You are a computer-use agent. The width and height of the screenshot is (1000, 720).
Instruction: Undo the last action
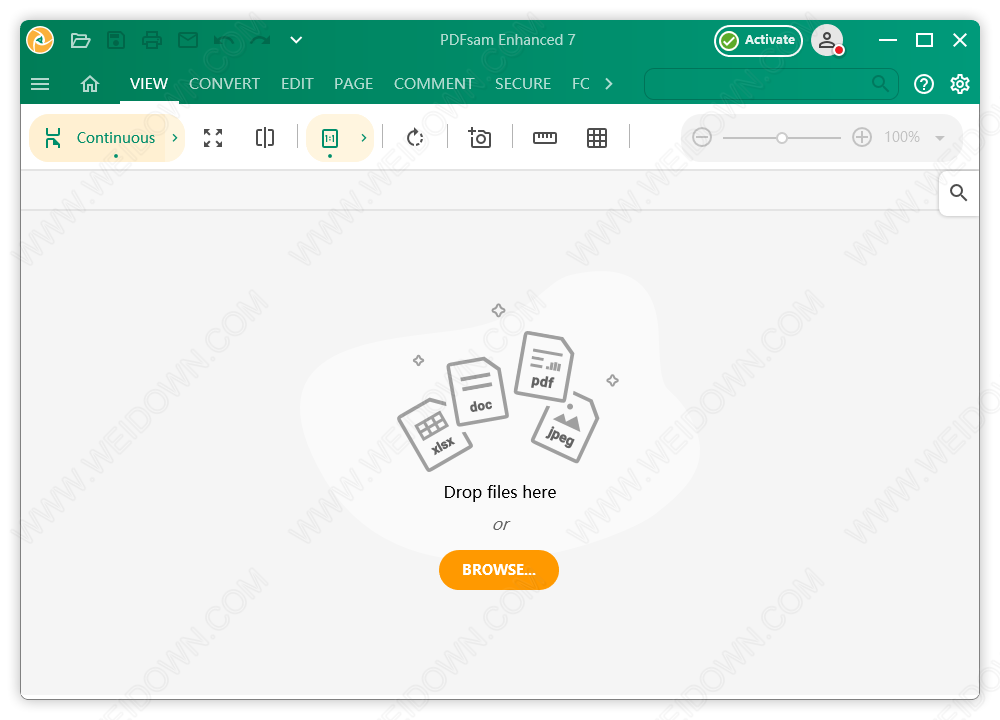pyautogui.click(x=224, y=40)
